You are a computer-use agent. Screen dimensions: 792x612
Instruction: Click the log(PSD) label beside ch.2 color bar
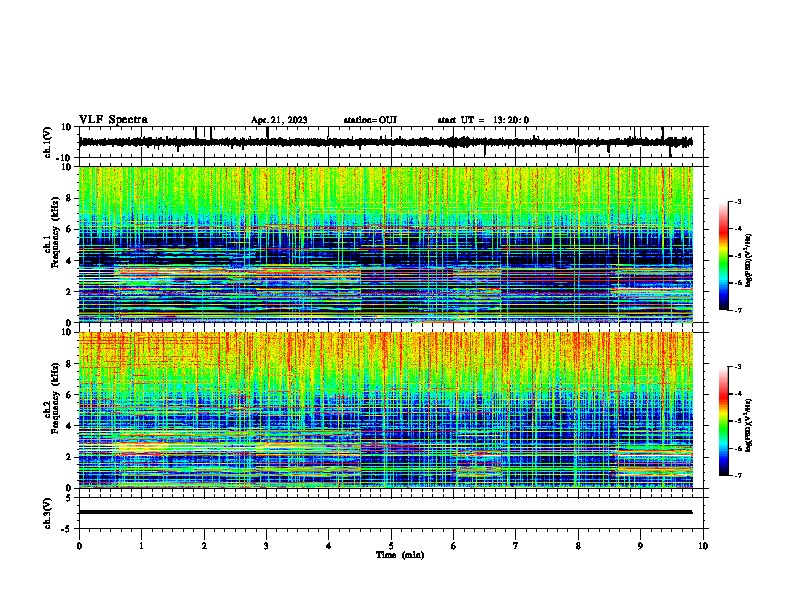tap(749, 426)
